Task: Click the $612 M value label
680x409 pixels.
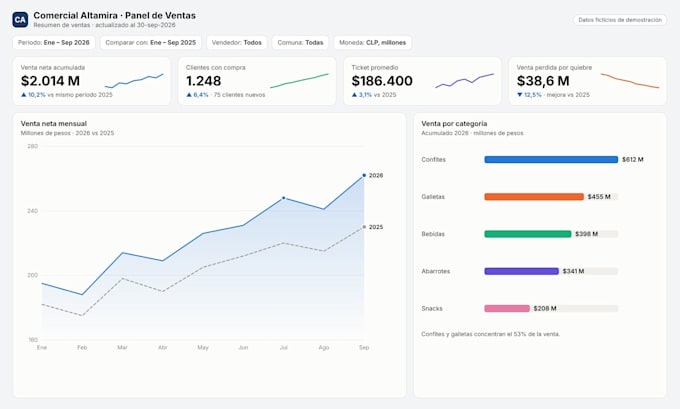Action: tap(633, 160)
